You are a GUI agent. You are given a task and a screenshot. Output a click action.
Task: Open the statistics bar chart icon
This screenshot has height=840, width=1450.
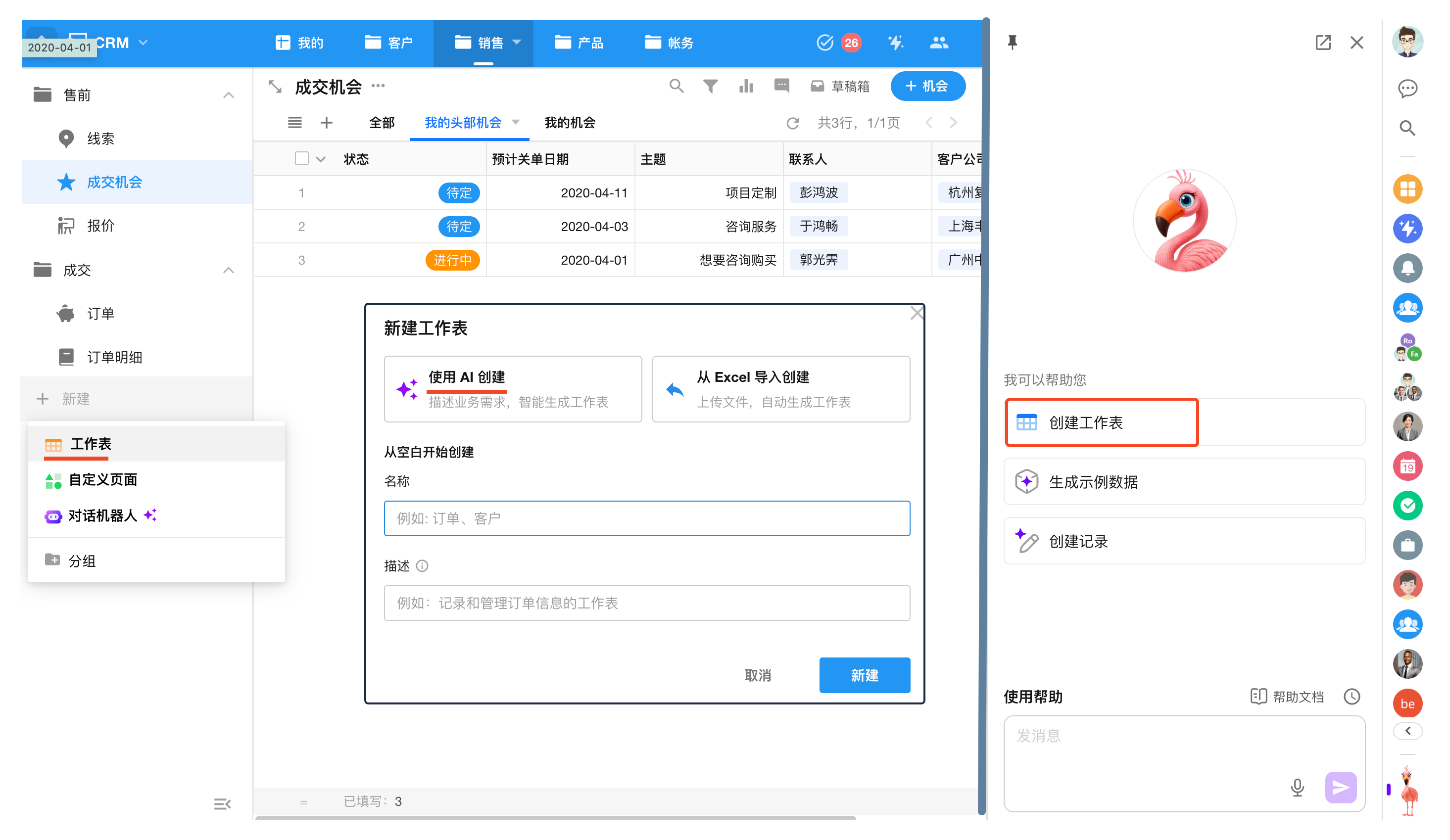(746, 86)
